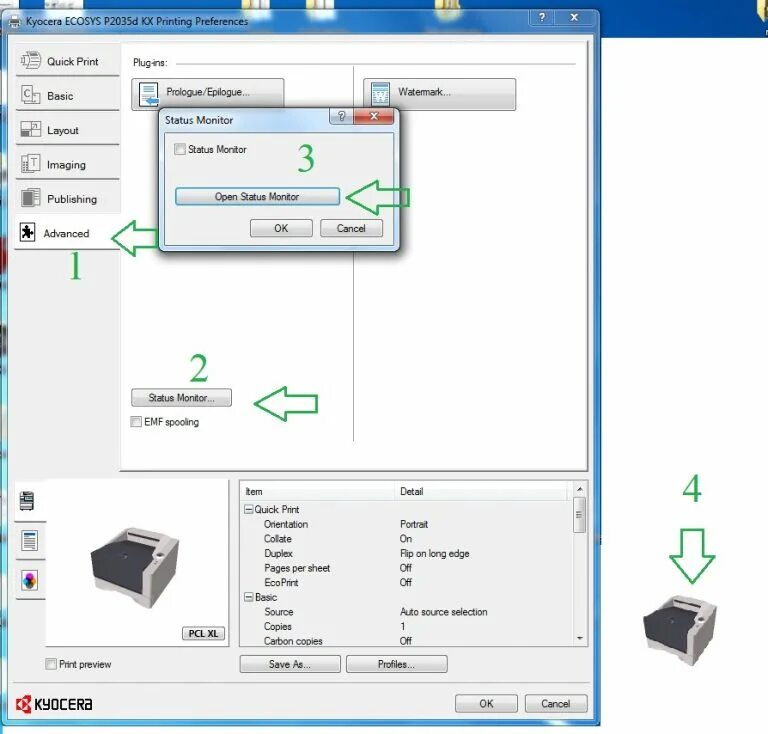Image resolution: width=768 pixels, height=734 pixels.
Task: Open the Profiles... dialog
Action: (396, 664)
